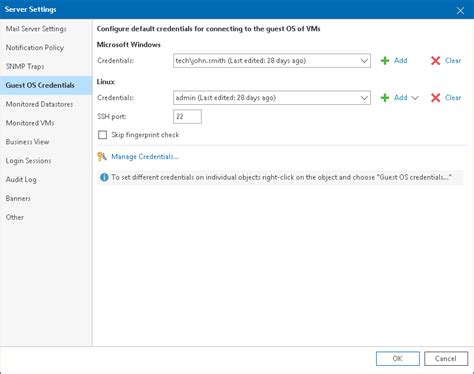Open Business View section
474x374 pixels.
[46, 142]
